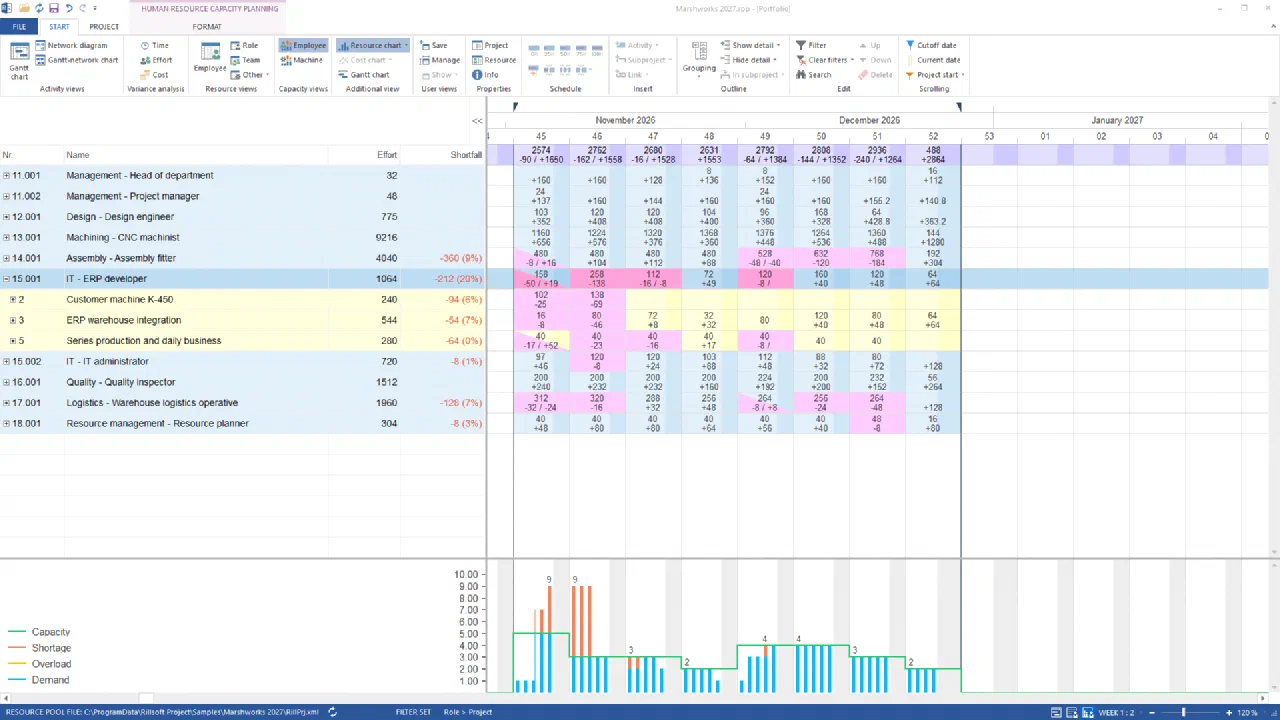
Task: Click the December 2026 timeline header
Action: point(869,120)
